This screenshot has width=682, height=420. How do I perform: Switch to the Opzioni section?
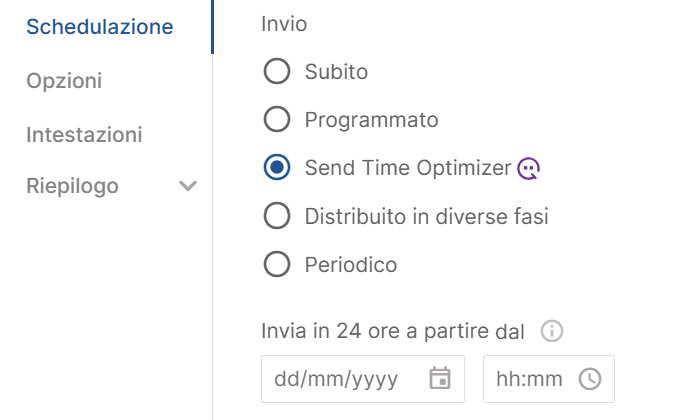tap(64, 81)
